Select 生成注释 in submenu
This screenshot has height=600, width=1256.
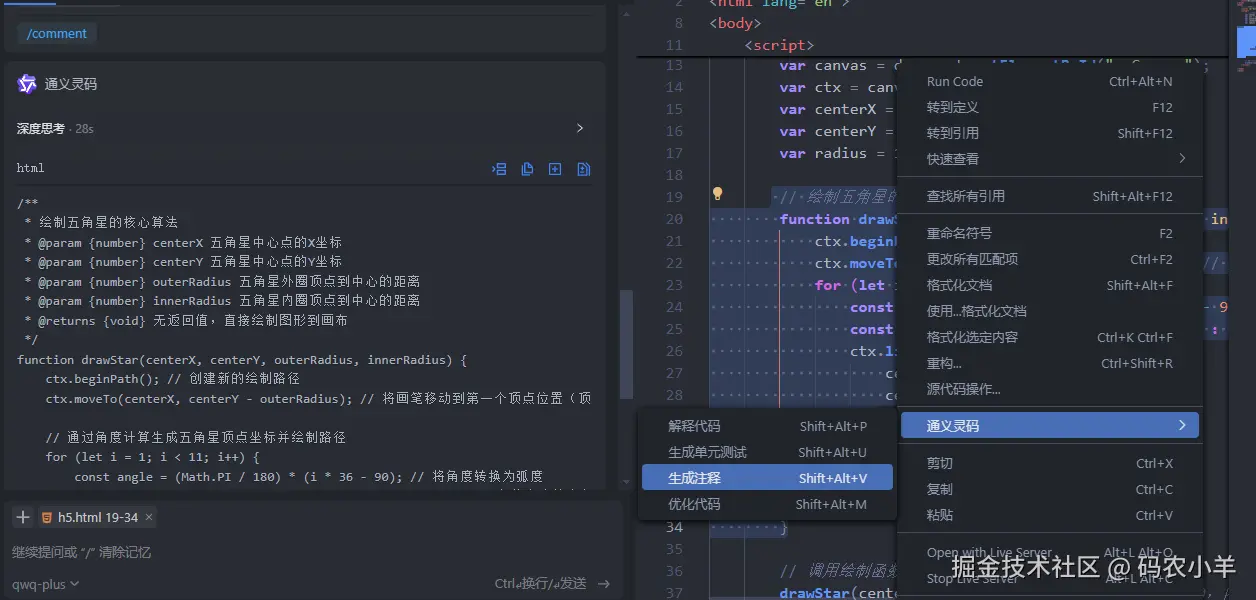point(767,478)
